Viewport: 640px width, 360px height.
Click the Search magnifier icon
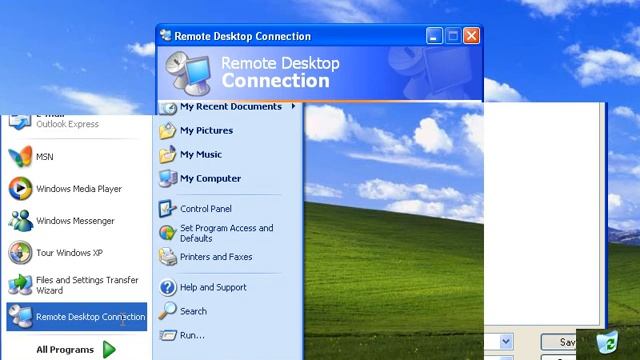(167, 311)
